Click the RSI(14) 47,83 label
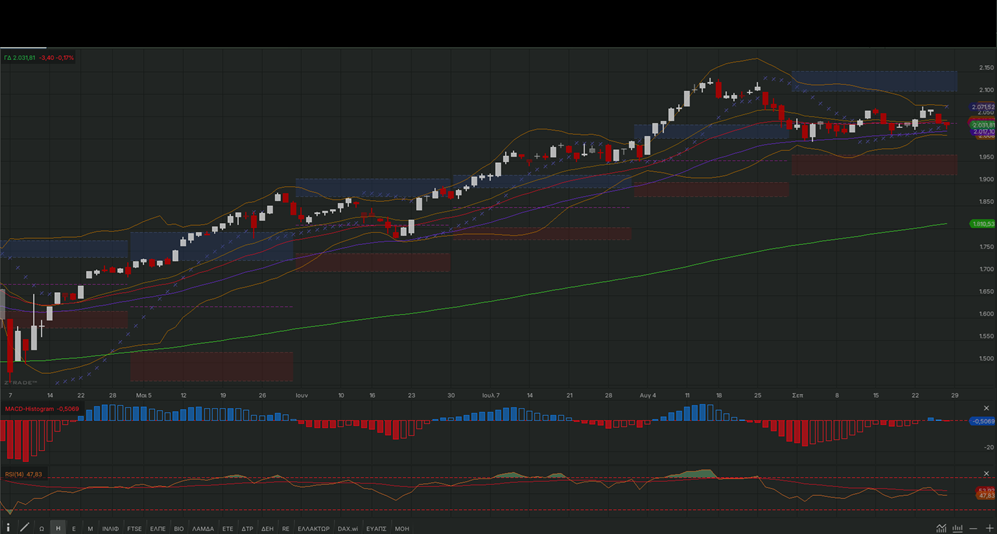The height and width of the screenshot is (534, 997). (24, 474)
